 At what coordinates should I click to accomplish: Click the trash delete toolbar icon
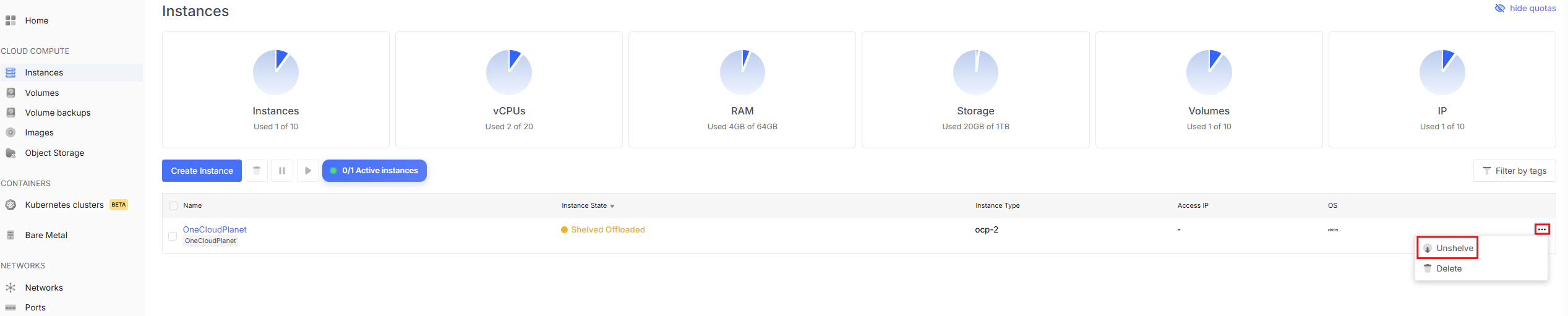257,171
